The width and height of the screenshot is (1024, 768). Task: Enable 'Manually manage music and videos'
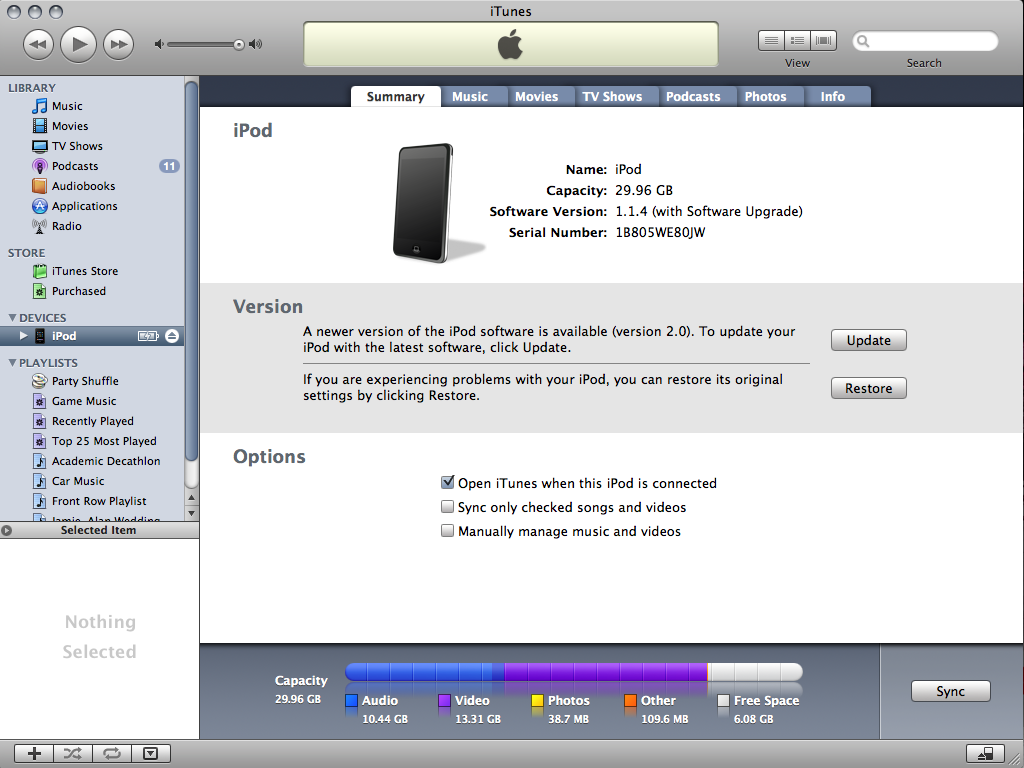[x=447, y=531]
